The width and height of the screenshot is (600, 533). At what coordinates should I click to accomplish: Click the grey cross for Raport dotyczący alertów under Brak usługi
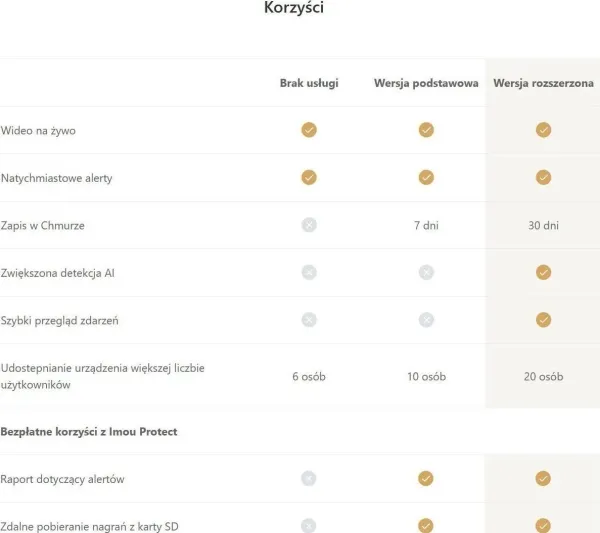(308, 478)
